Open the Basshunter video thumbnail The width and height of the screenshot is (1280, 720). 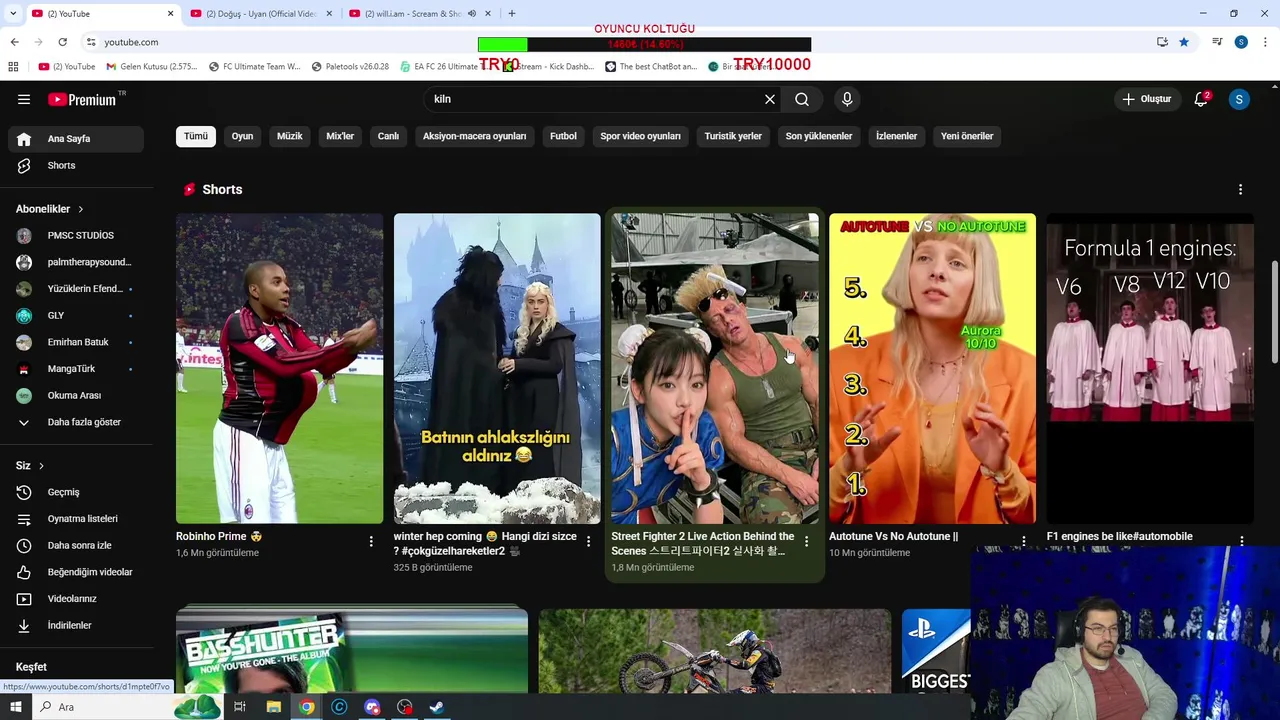[352, 649]
